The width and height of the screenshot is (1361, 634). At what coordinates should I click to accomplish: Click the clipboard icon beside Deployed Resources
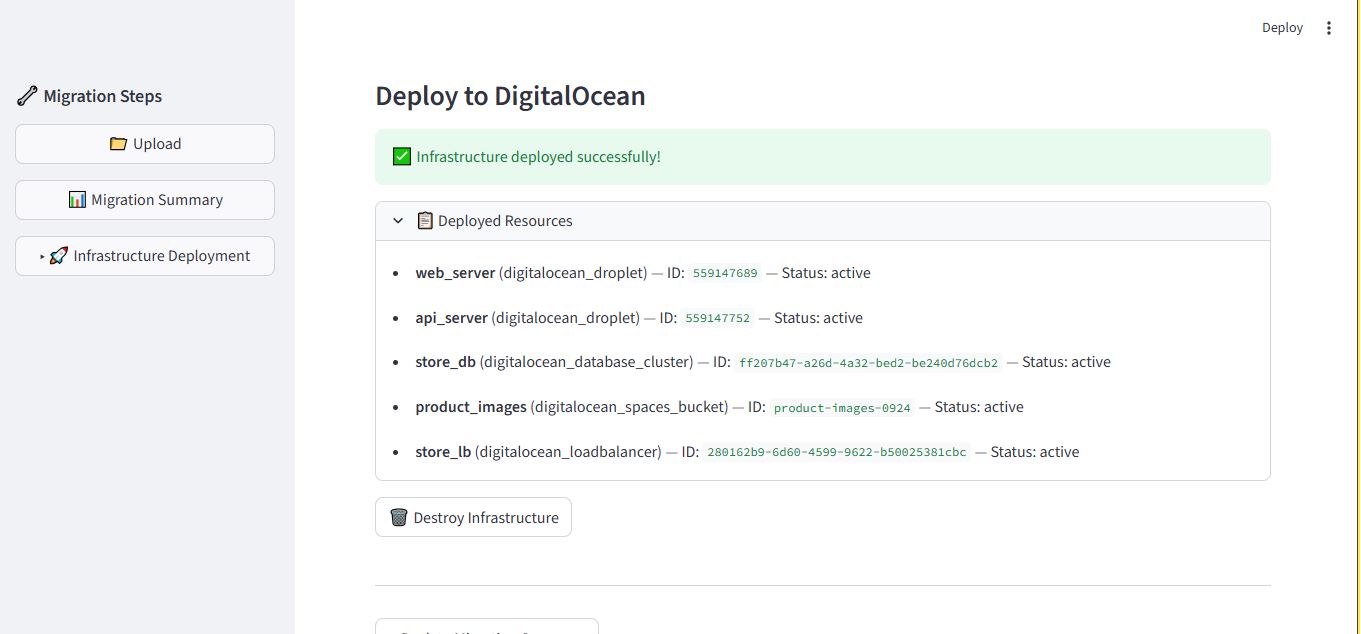tap(425, 221)
